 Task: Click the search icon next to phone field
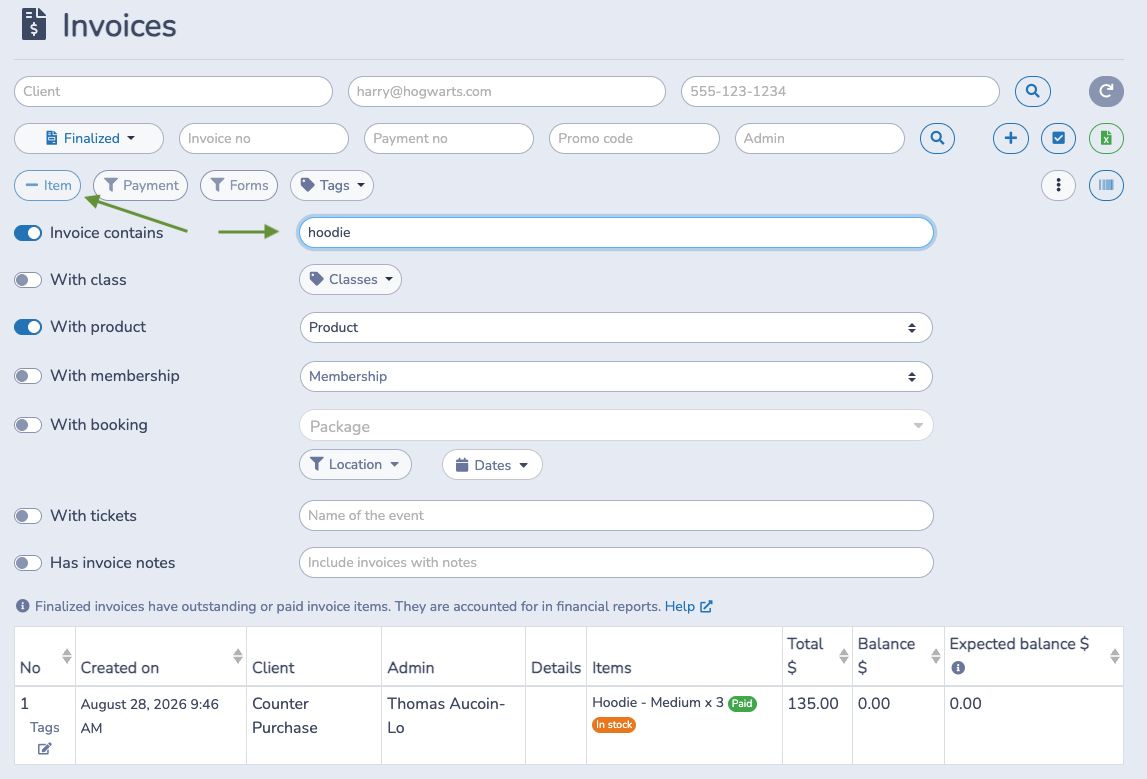(x=1032, y=91)
